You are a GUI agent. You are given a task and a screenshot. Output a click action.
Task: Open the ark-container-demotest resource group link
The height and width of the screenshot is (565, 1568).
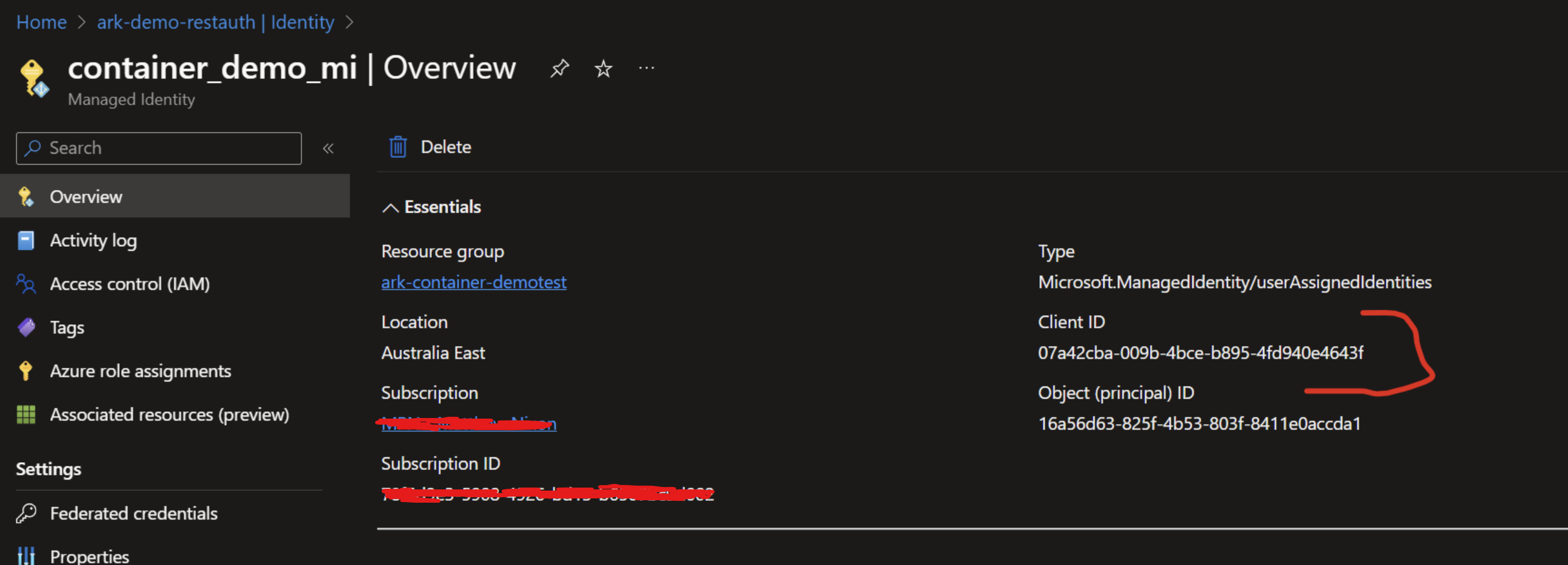(x=474, y=282)
